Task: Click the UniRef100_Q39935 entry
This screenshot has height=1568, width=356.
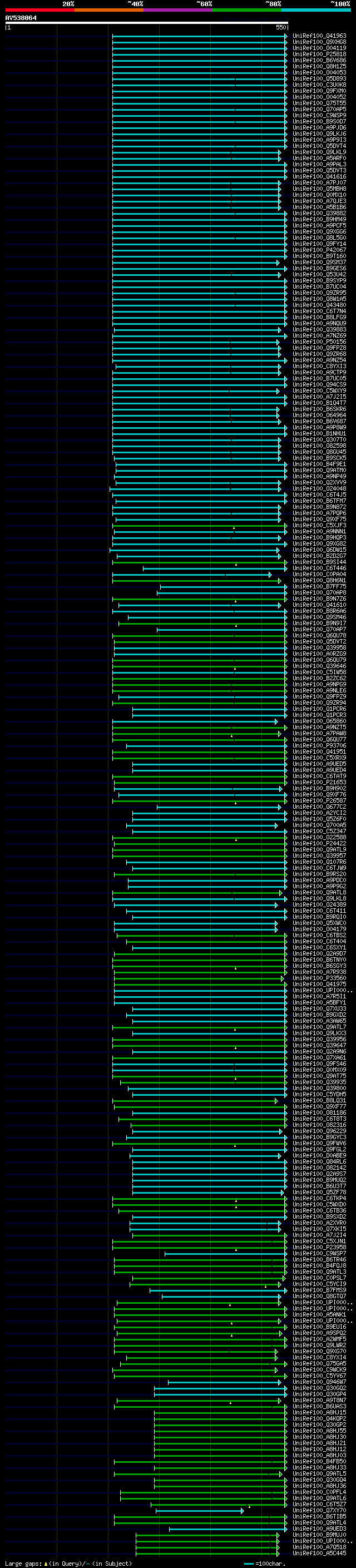Action: (x=319, y=1082)
